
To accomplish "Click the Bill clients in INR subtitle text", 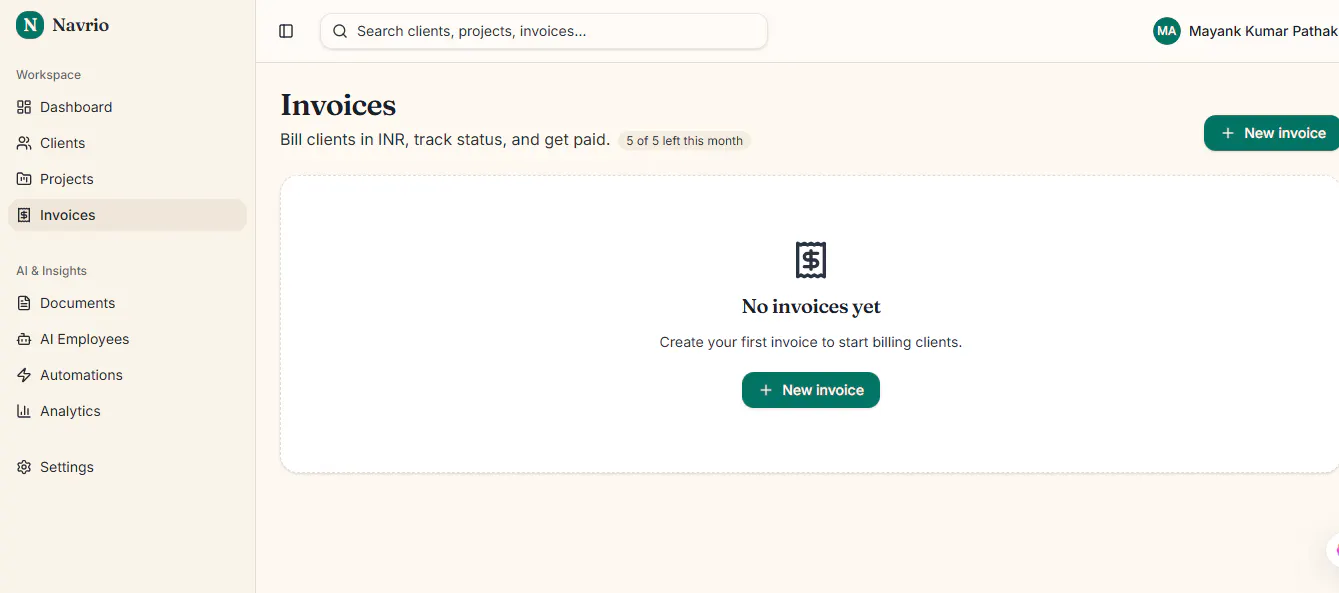I will point(445,140).
